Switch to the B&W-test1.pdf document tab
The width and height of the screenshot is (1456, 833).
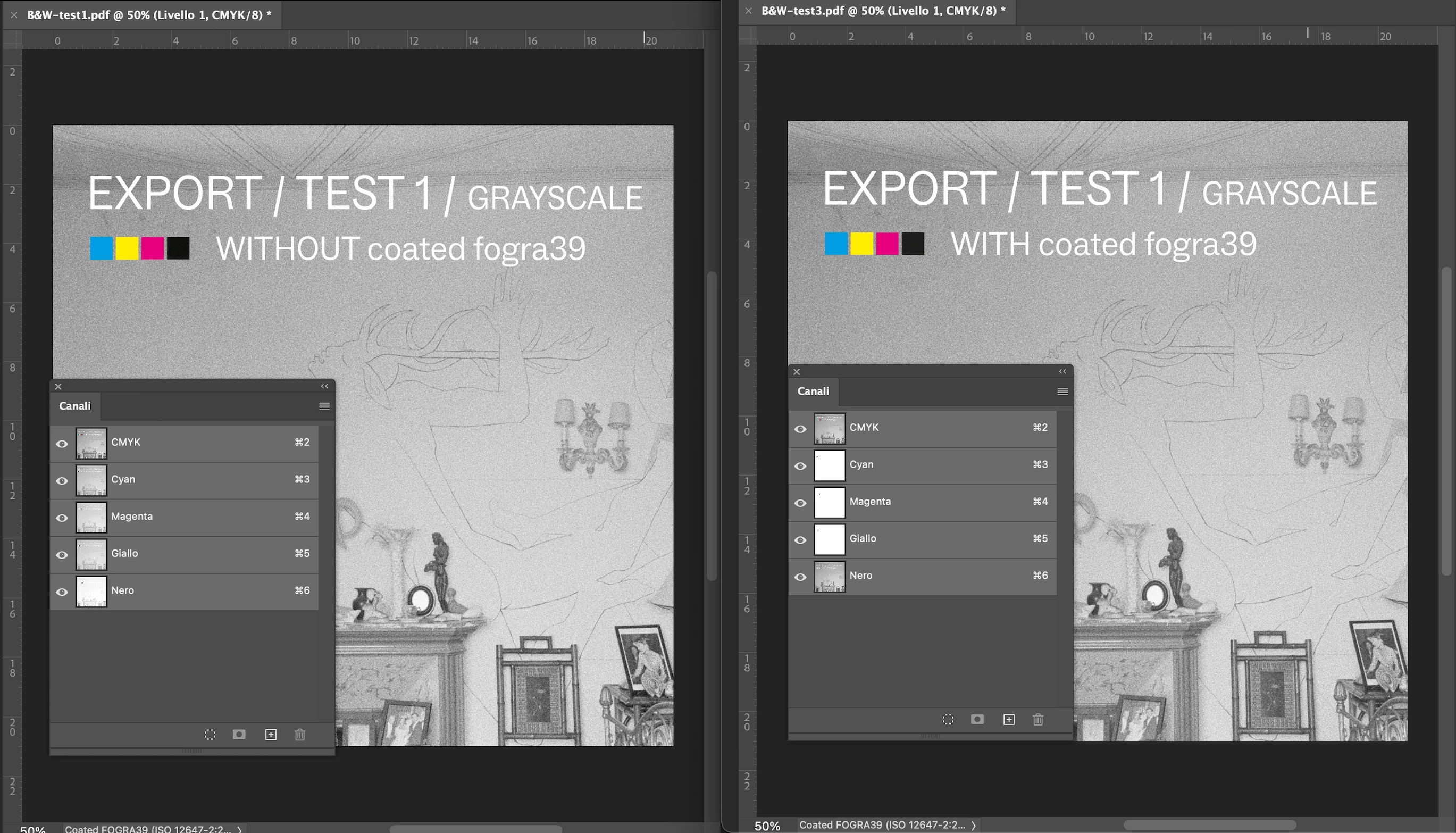pos(149,15)
